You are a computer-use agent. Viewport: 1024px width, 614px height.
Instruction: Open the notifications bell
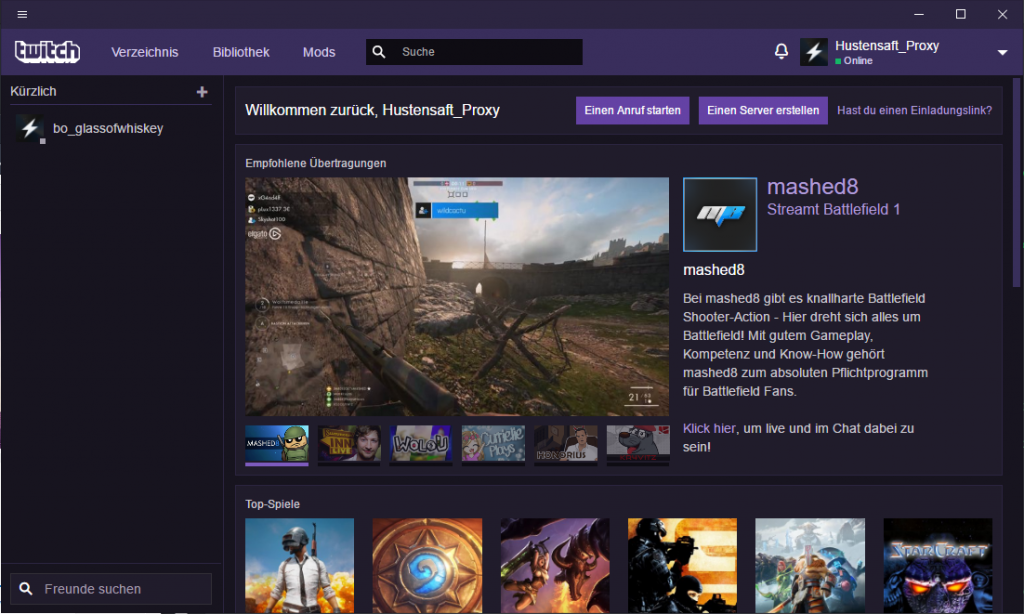[781, 52]
